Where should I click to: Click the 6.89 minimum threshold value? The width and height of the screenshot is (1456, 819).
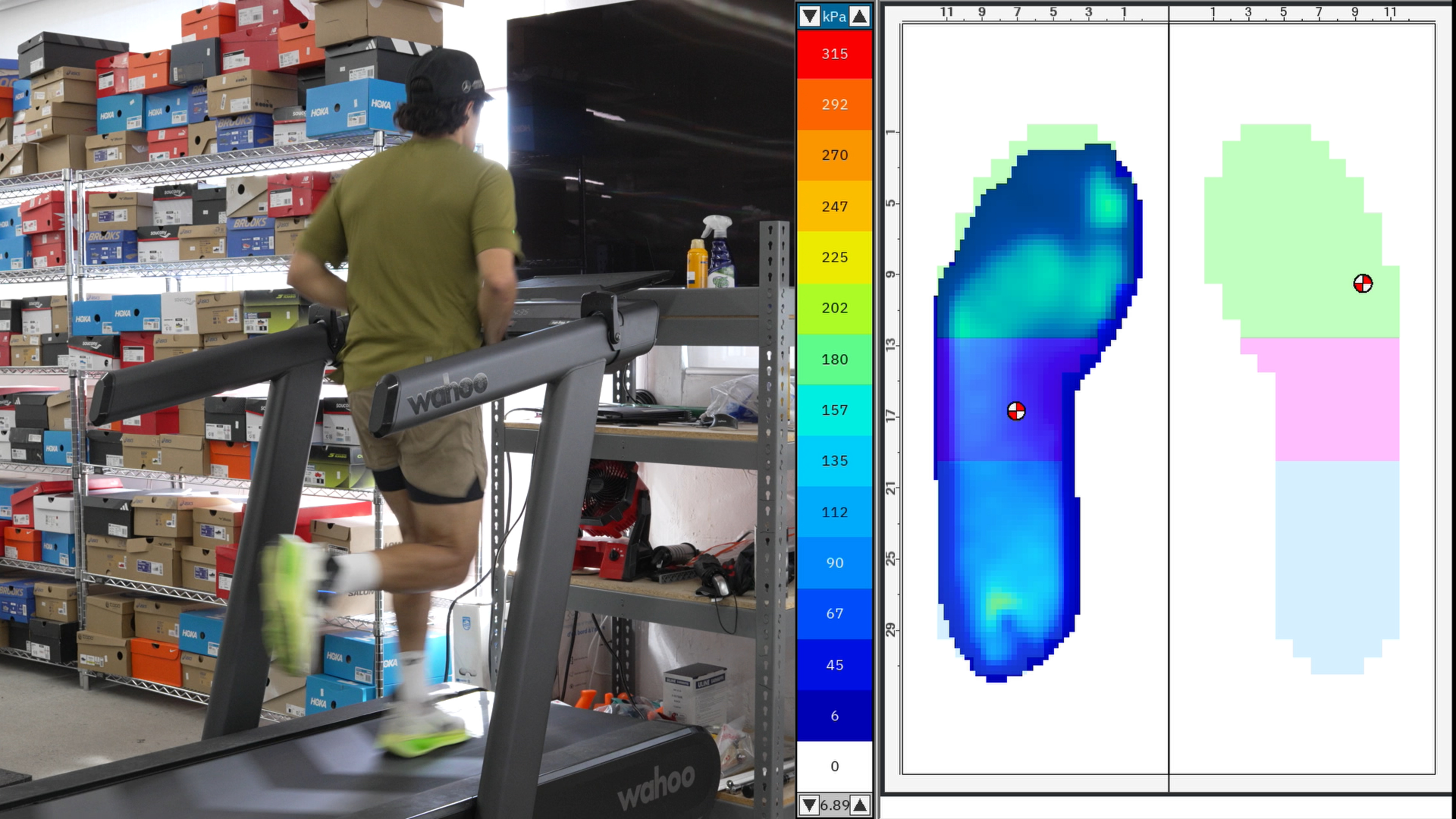tap(834, 805)
